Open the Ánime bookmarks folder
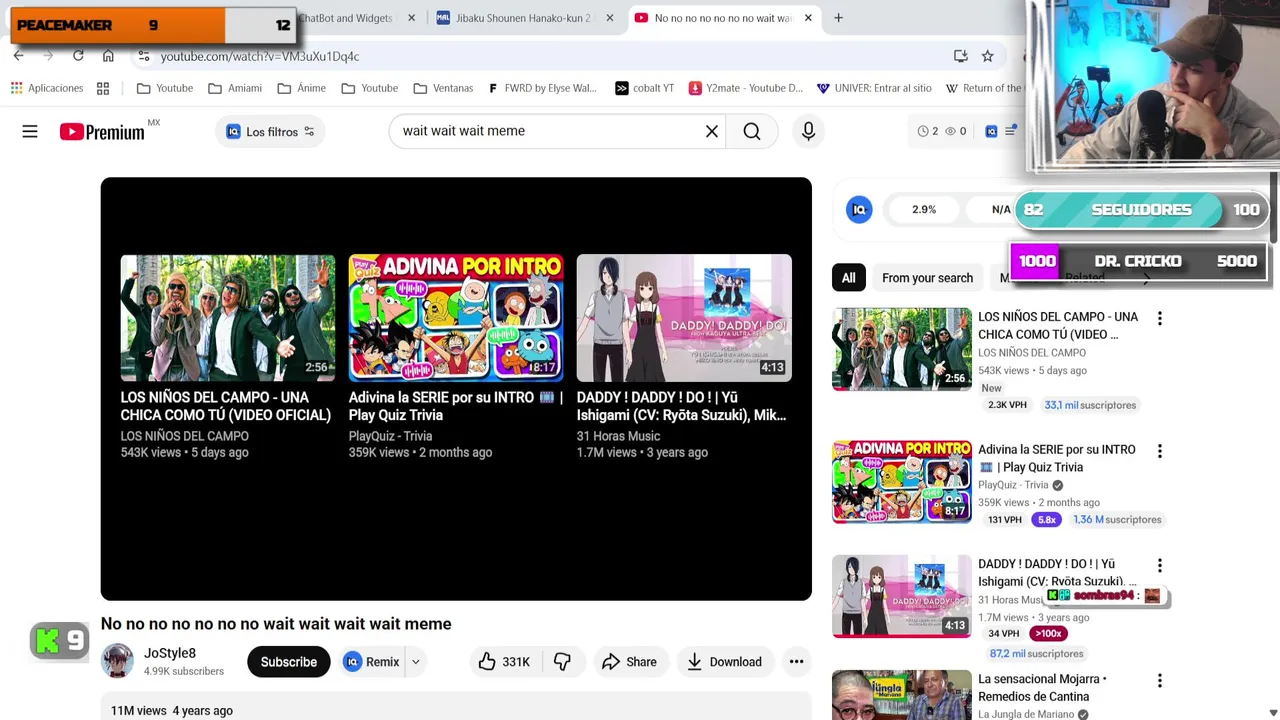The image size is (1280, 720). pyautogui.click(x=301, y=88)
